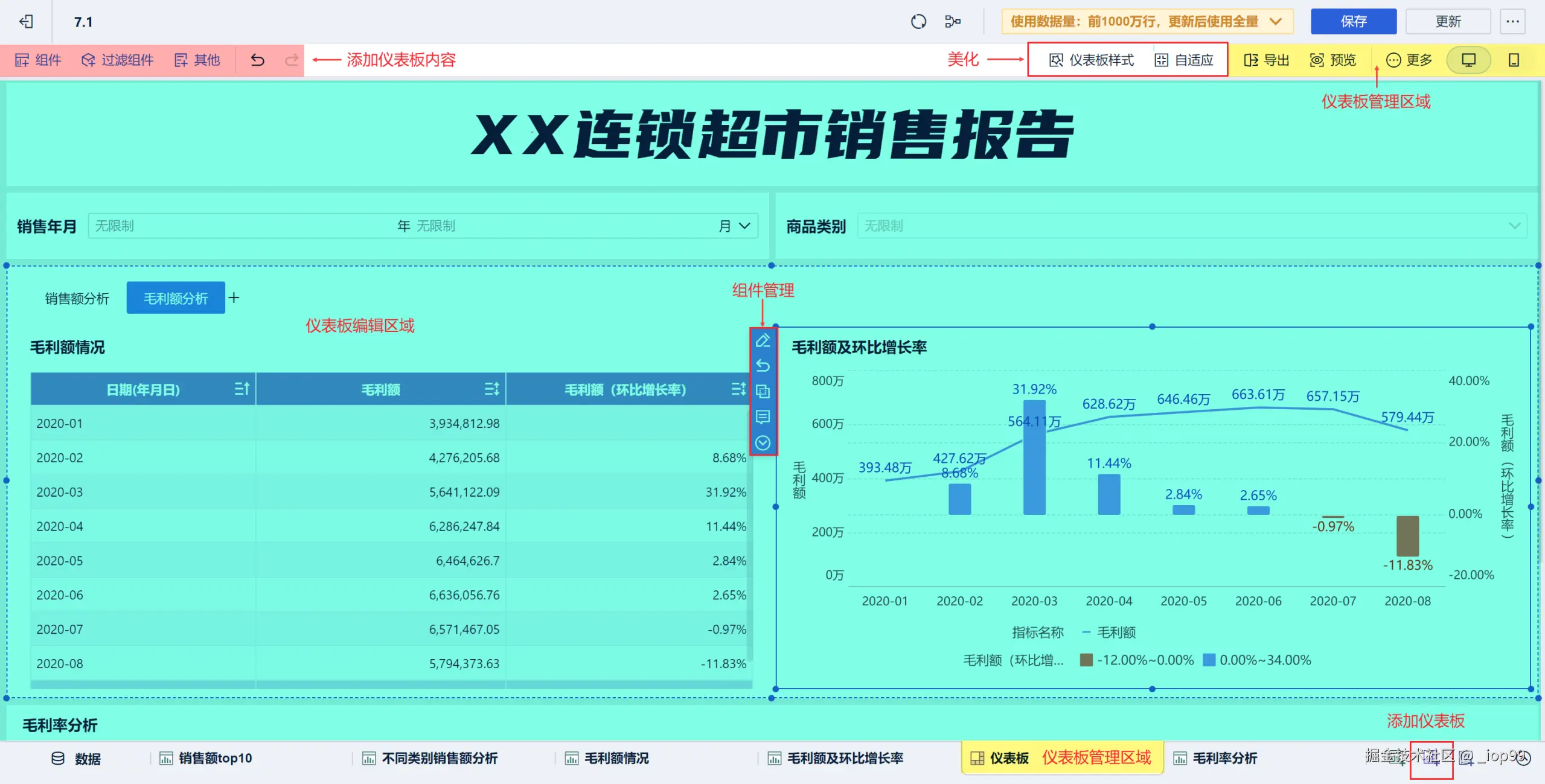Open the 商品类别 filter dropdown
Viewport: 1545px width, 784px height.
pyautogui.click(x=1514, y=226)
